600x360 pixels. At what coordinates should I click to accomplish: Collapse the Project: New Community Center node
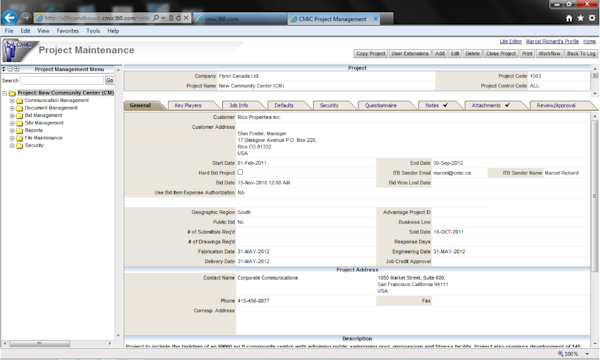(x=5, y=93)
